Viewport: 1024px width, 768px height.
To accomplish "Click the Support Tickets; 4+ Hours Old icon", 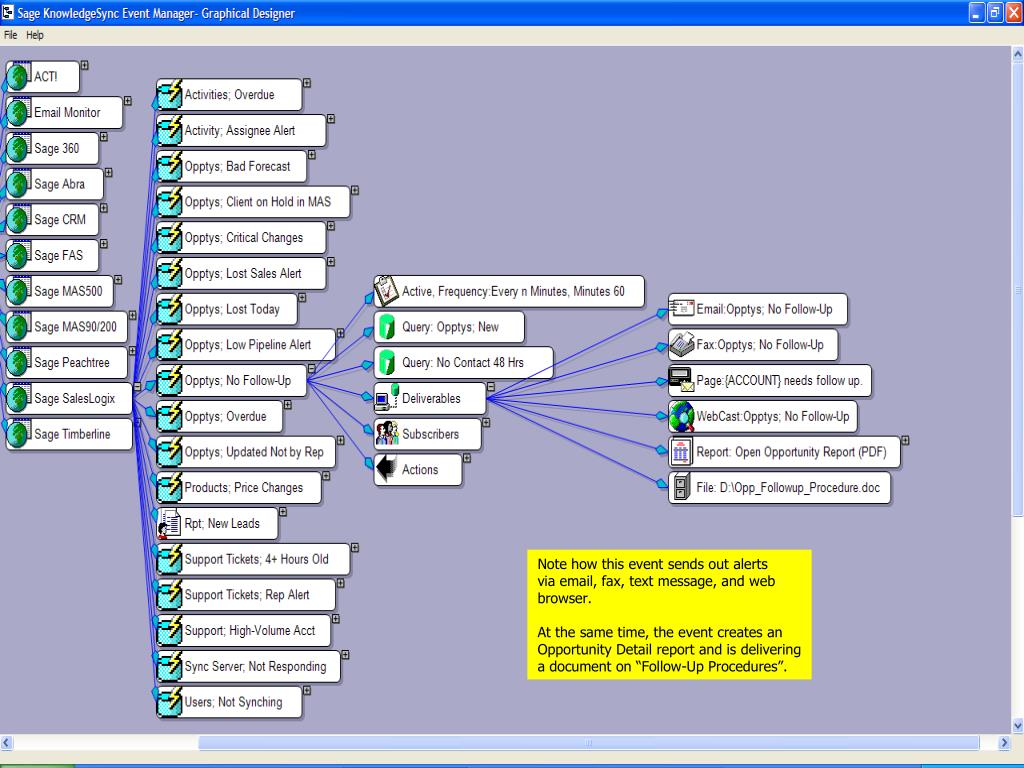I will [170, 559].
